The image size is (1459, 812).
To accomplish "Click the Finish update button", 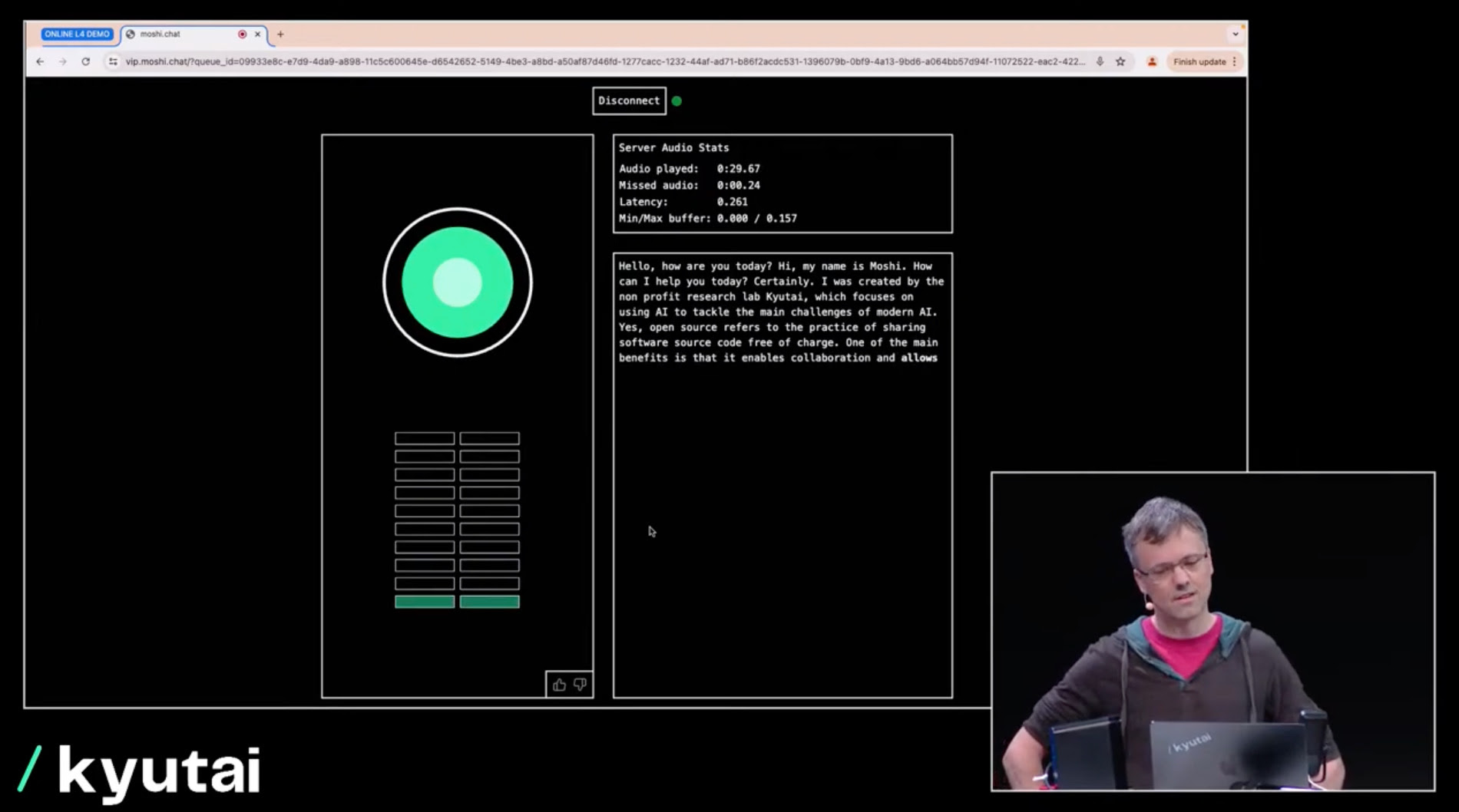I will (1199, 61).
